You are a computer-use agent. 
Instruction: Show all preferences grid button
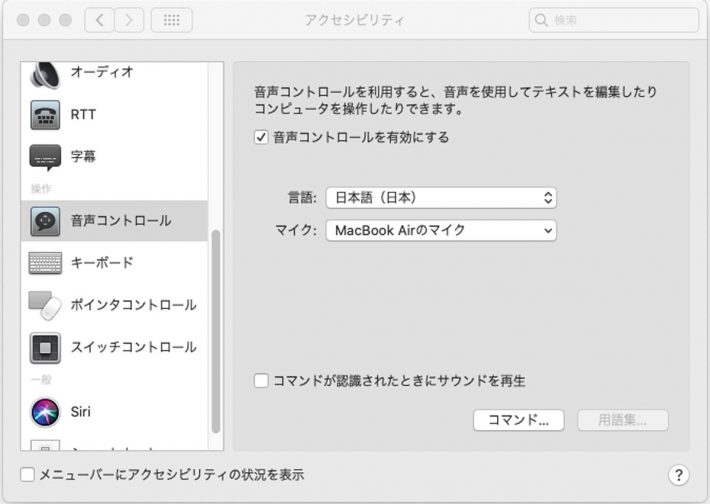[172, 20]
